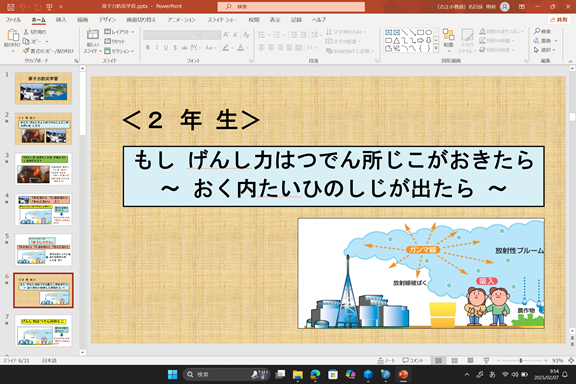
Task: Toggle Bold formatting
Action: click(148, 48)
